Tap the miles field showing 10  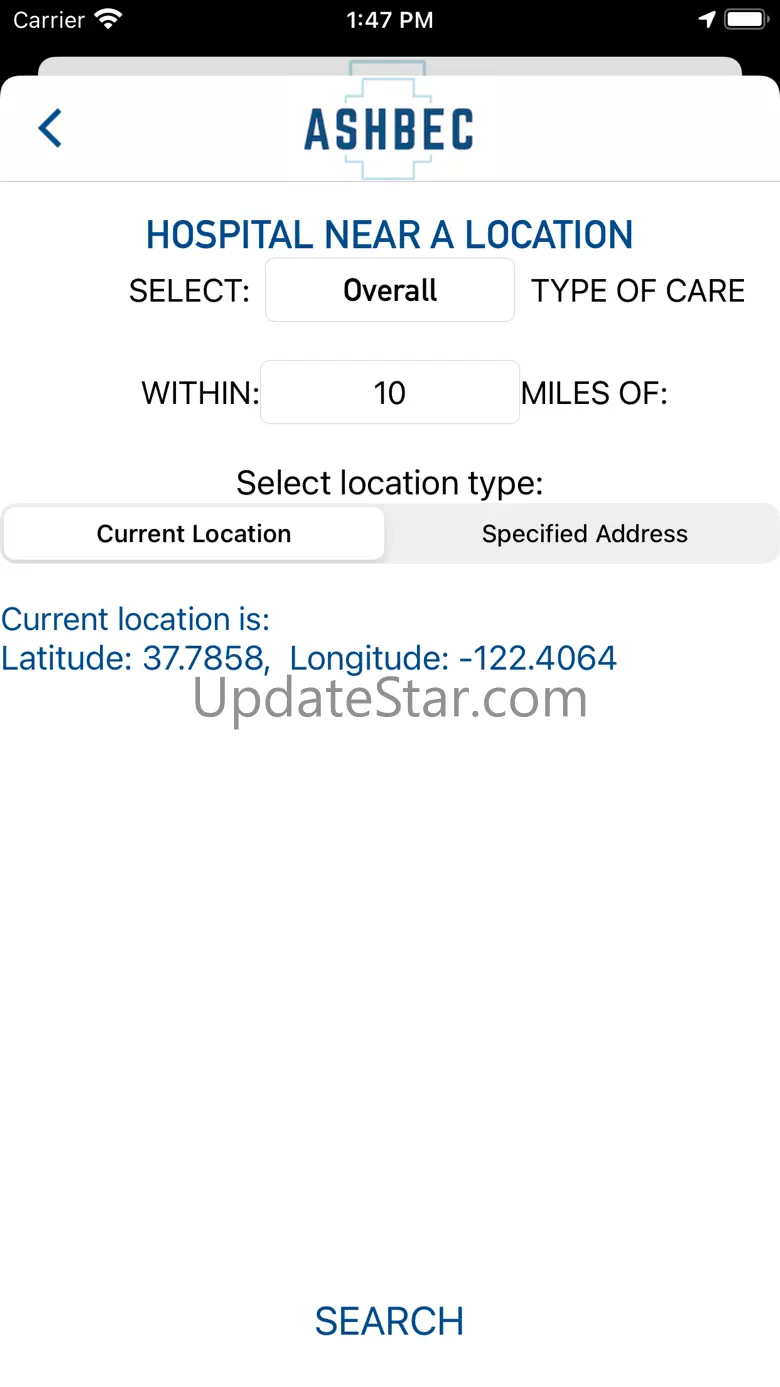390,392
